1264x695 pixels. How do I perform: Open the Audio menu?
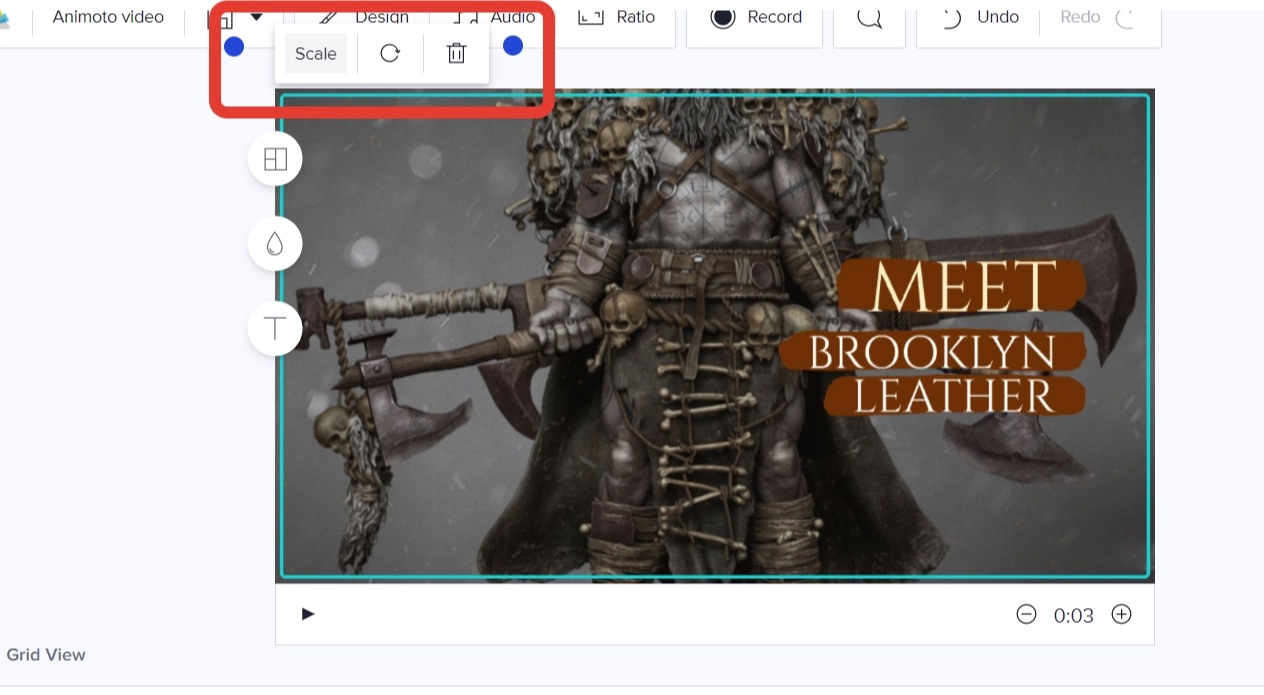(496, 17)
